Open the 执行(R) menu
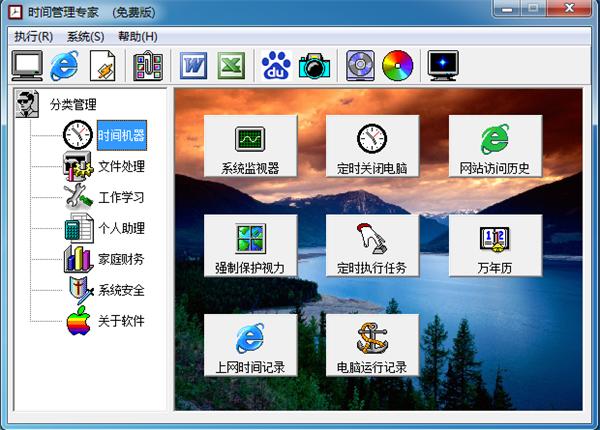 [34, 37]
